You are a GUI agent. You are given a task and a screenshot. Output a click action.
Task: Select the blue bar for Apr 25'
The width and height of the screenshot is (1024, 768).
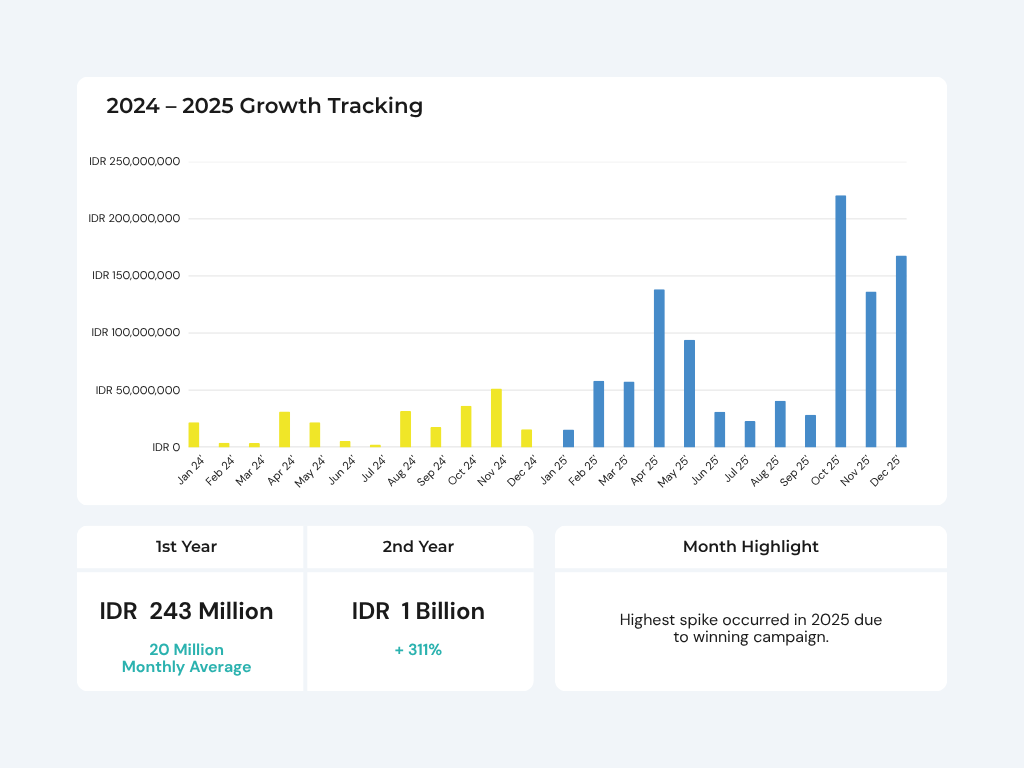point(659,368)
